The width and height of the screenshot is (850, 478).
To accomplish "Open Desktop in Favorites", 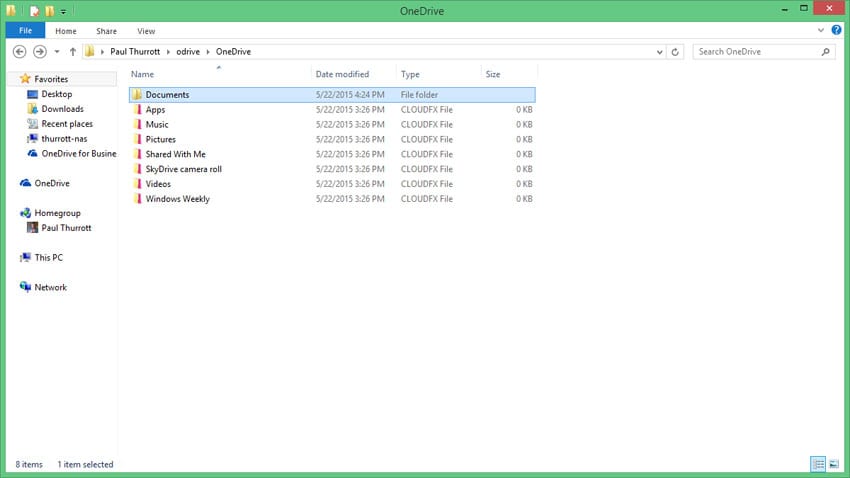I will tap(57, 94).
